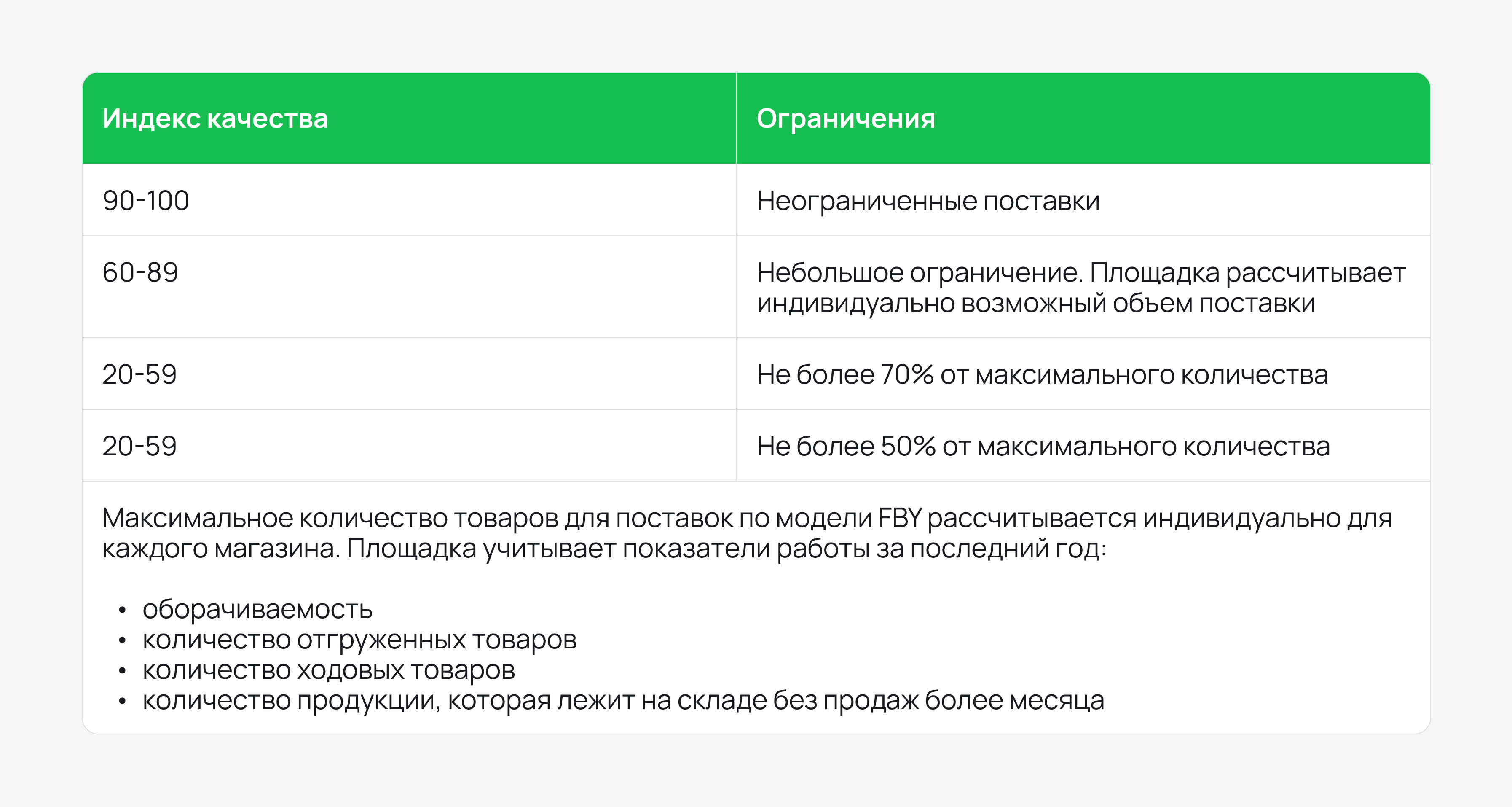Image resolution: width=1512 pixels, height=807 pixels.
Task: Click the 'Максимальное количество товаров' paragraph
Action: coord(747,533)
